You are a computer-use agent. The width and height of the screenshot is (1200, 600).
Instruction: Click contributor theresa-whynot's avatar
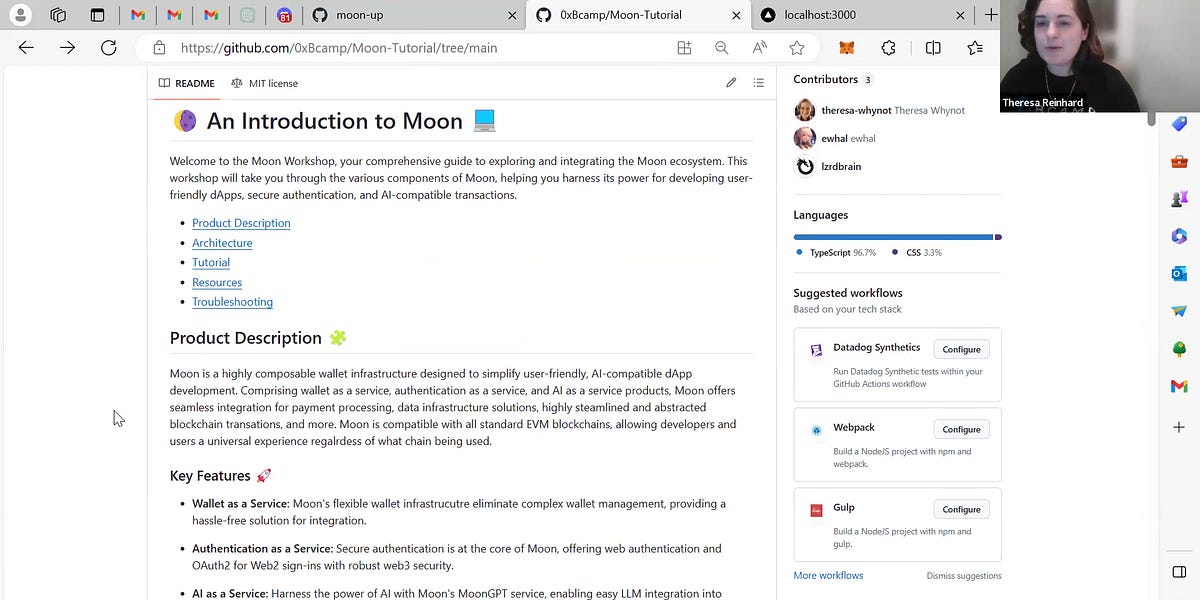[x=805, y=110]
